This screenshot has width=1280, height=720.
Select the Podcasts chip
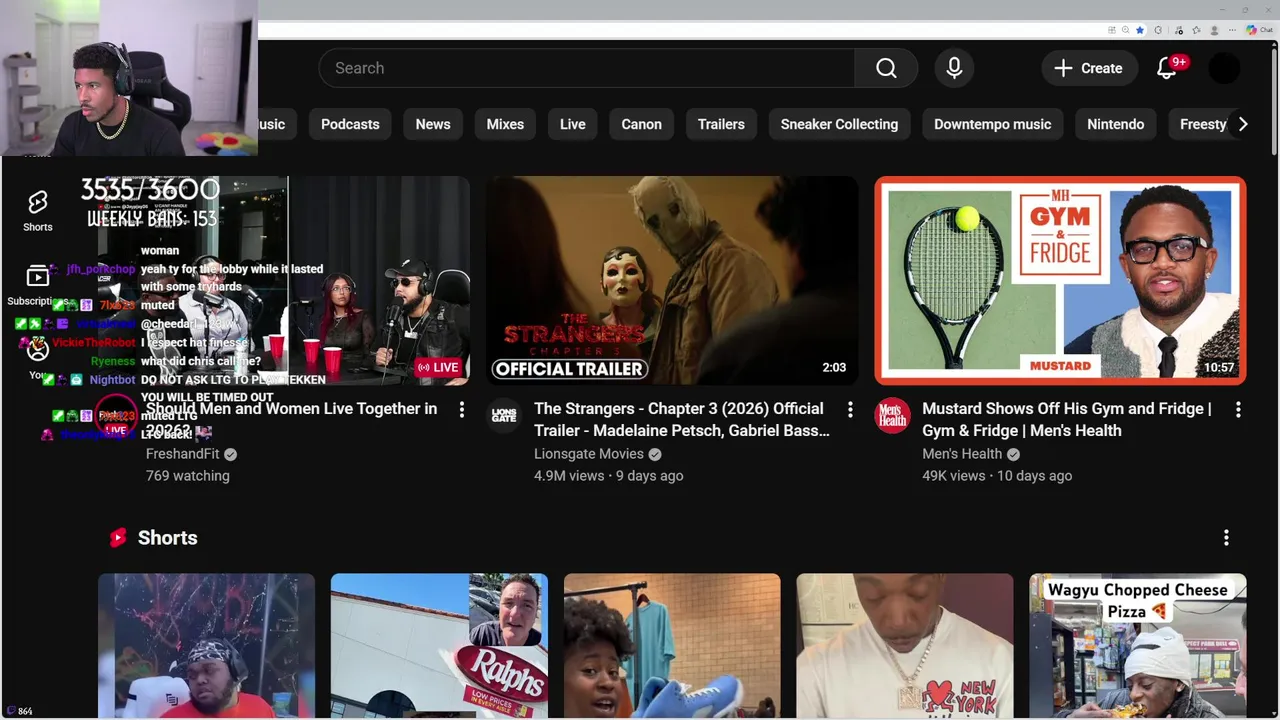[350, 124]
